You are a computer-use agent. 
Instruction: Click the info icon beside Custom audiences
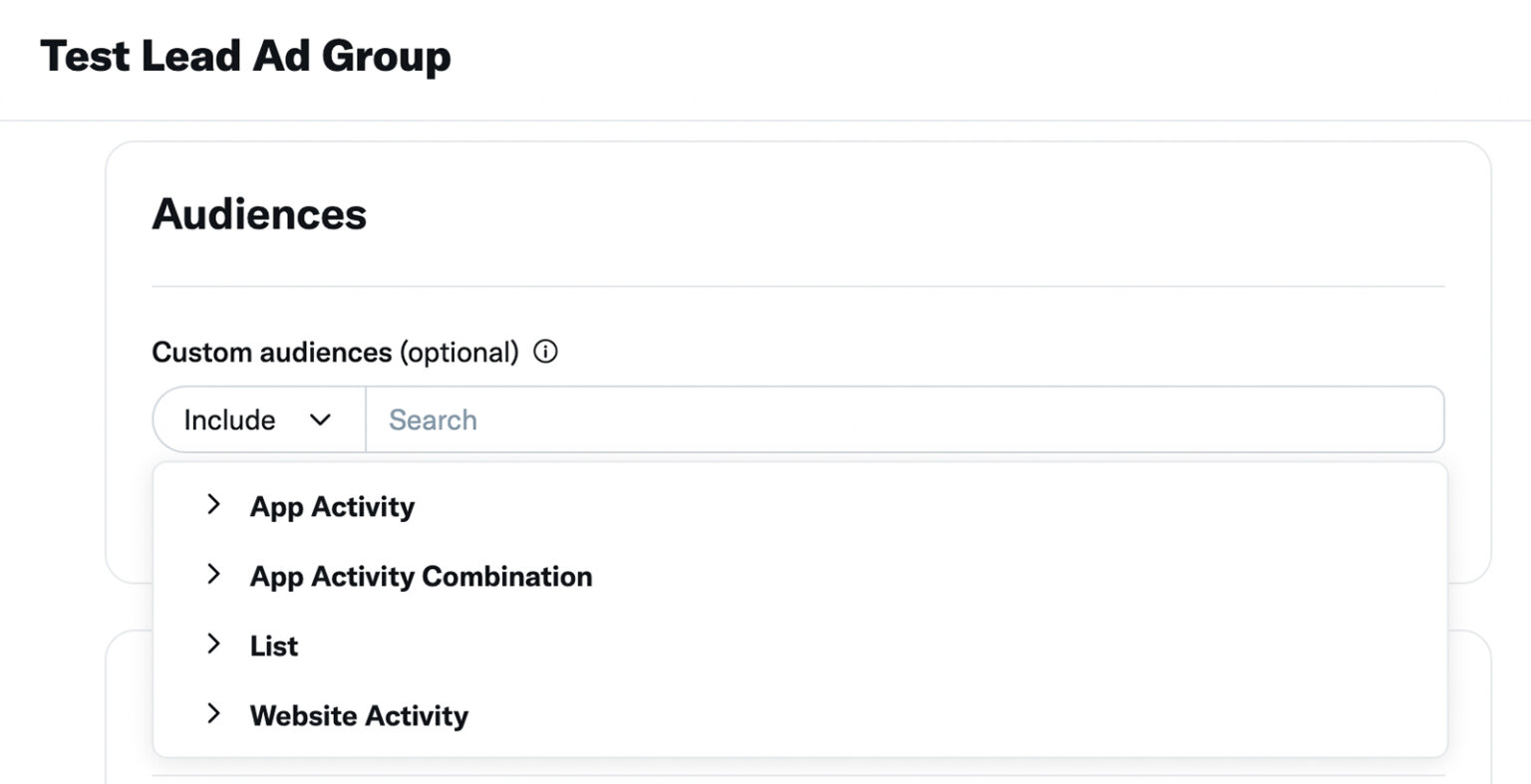545,352
